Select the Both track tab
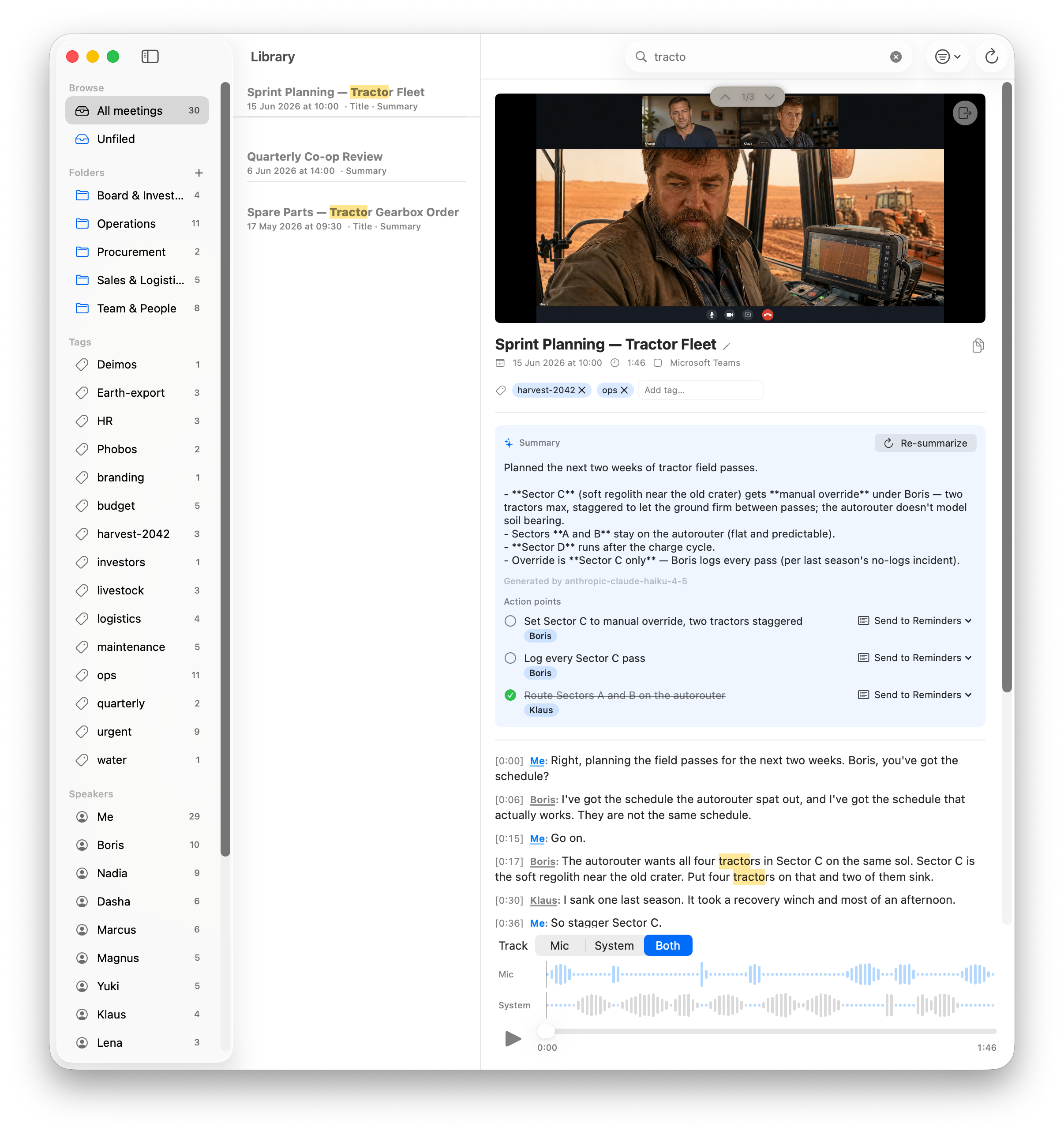Viewport: 1064px width, 1135px height. pyautogui.click(x=668, y=945)
